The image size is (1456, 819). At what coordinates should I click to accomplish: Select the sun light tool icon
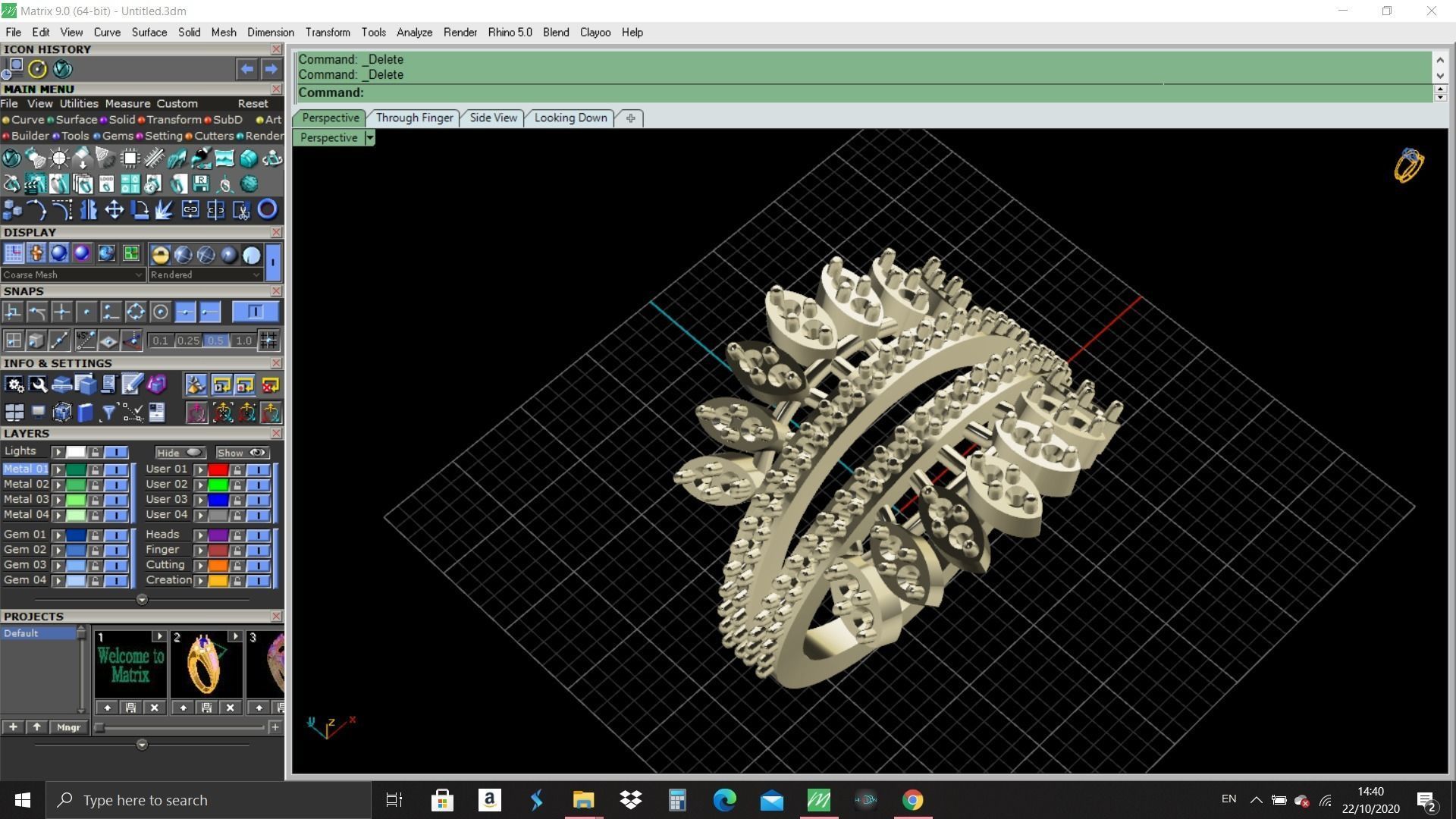pos(59,158)
